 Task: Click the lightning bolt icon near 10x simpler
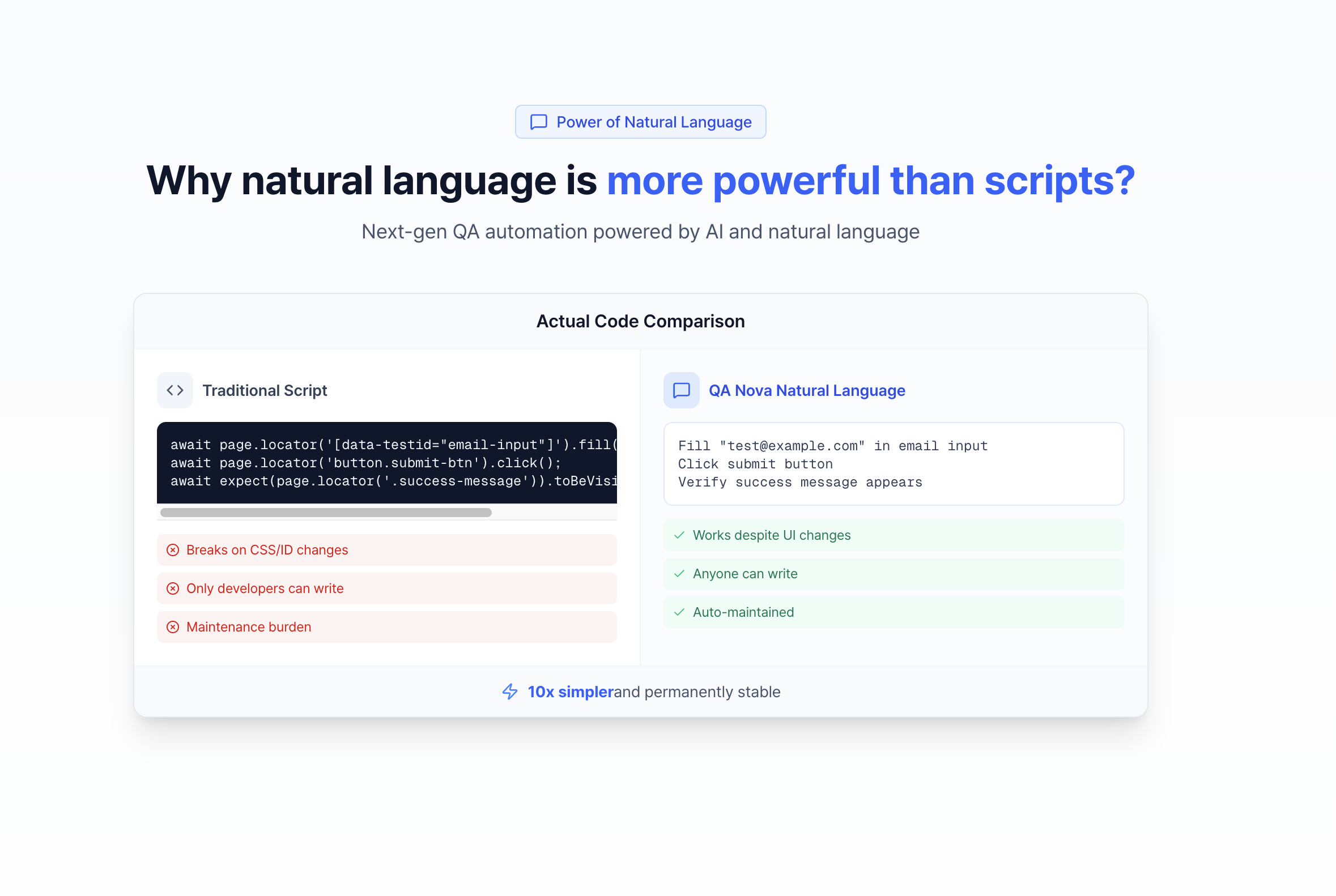[x=510, y=692]
